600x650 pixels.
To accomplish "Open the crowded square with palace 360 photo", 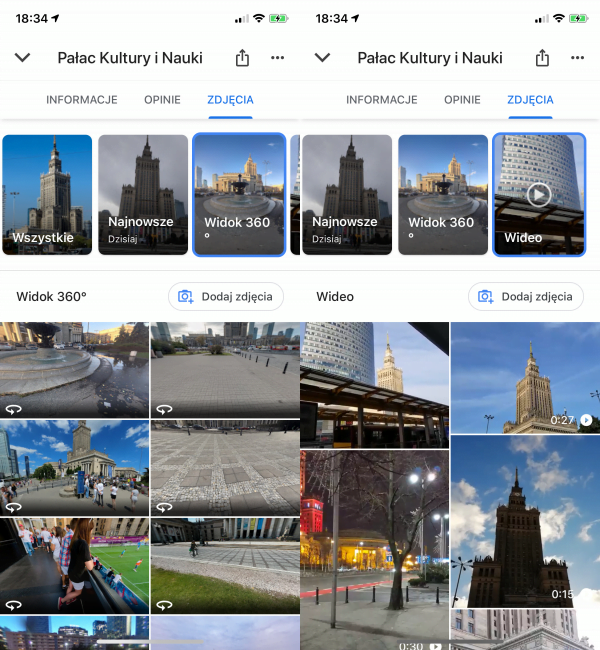I will 74,468.
